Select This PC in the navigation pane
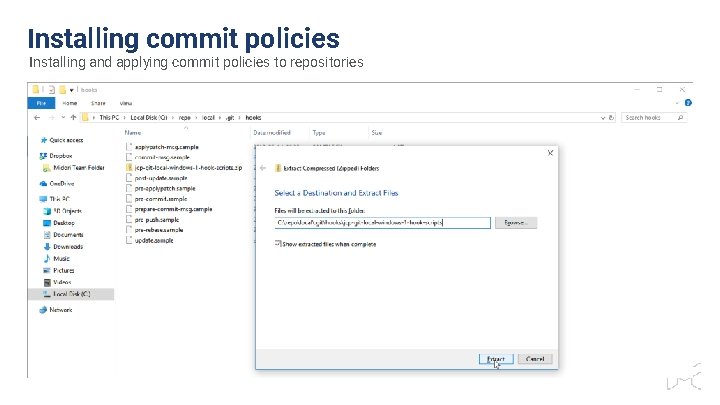This screenshot has width=720, height=405. (x=55, y=199)
